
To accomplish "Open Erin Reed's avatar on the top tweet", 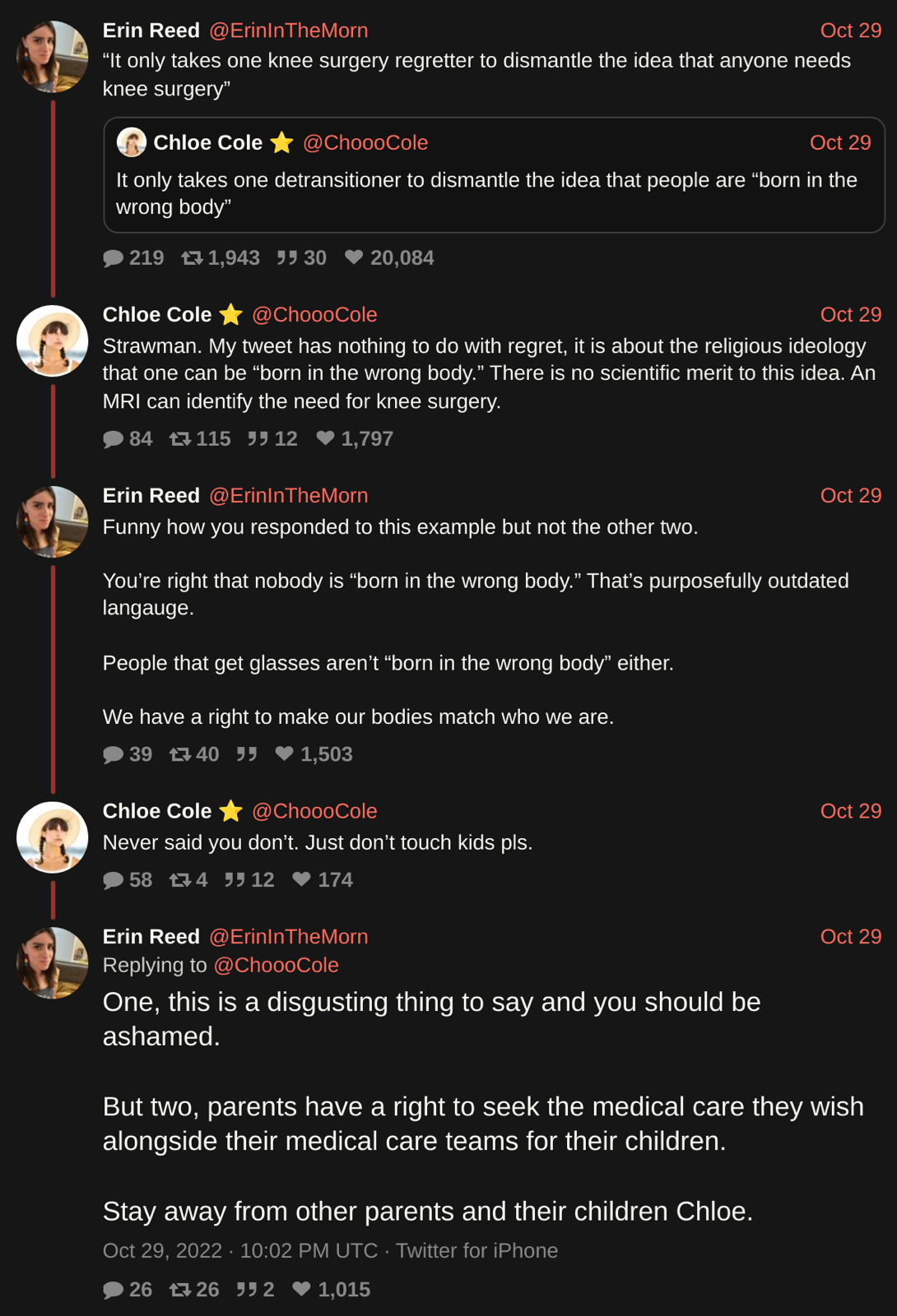I will point(53,56).
